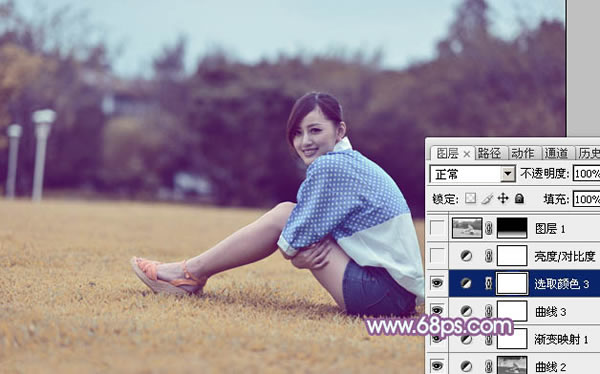
Task: Click the 曲线 2 mask link icon
Action: click(x=489, y=366)
